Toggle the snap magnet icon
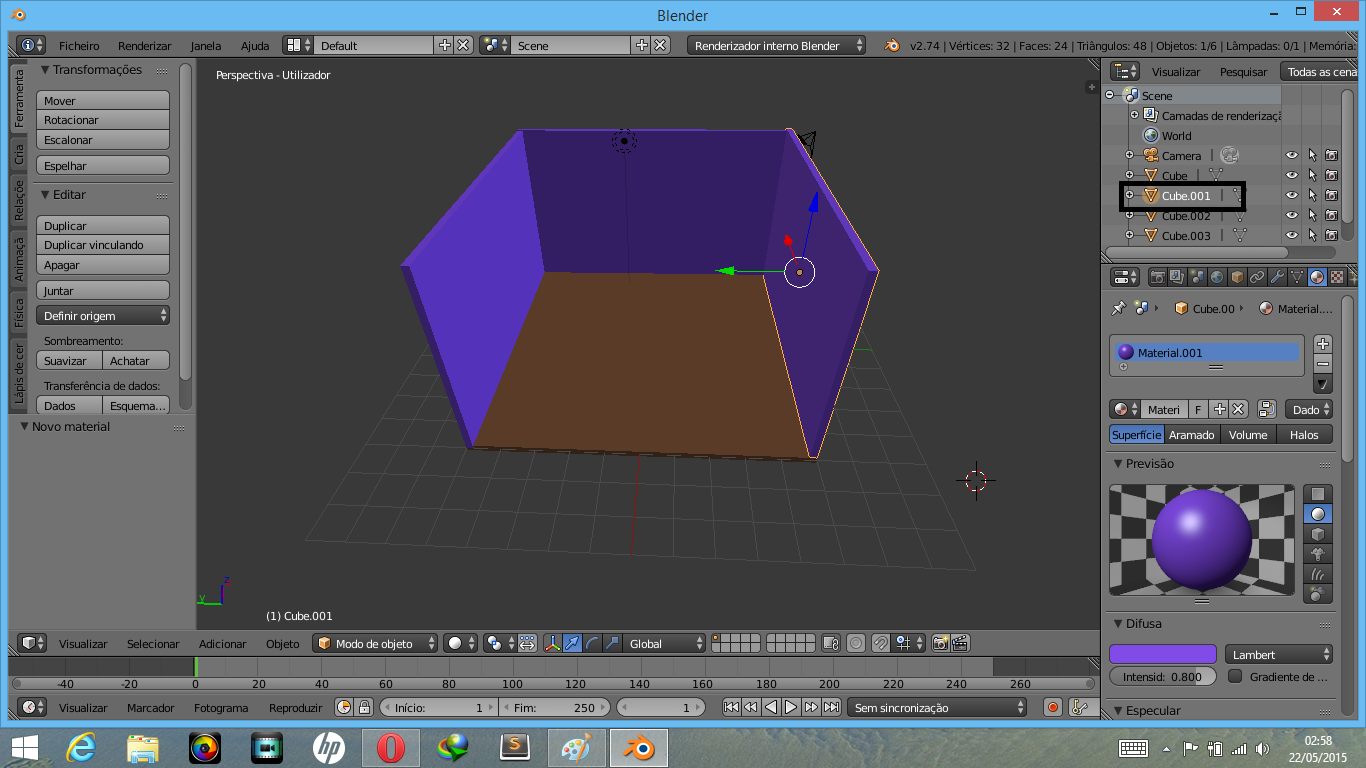Screen dimensions: 1366x768 [x=881, y=644]
